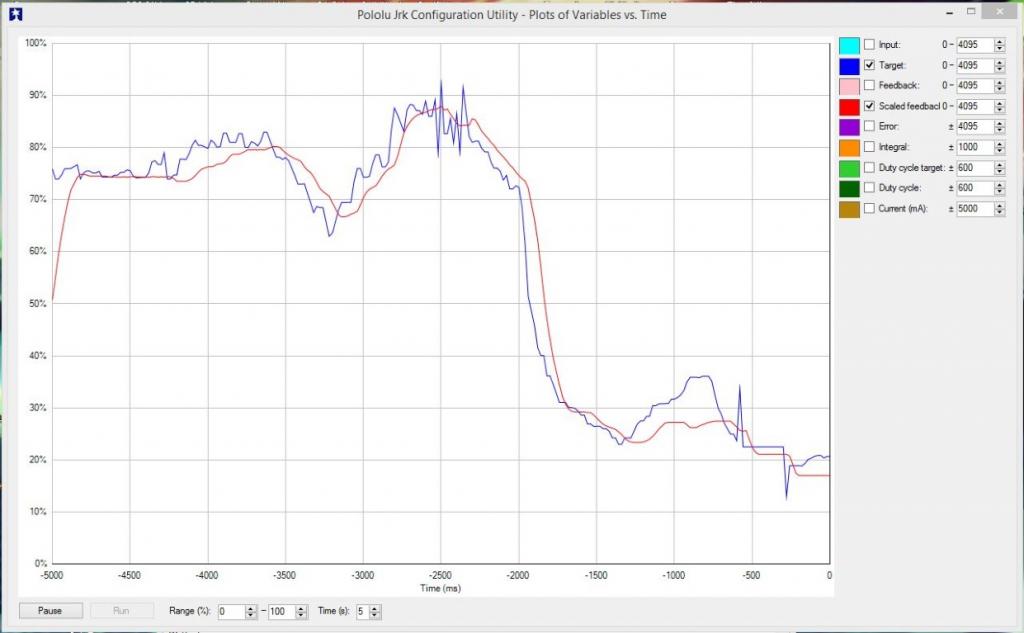This screenshot has width=1024, height=633.
Task: Click the cyan Input color swatch
Action: point(848,45)
